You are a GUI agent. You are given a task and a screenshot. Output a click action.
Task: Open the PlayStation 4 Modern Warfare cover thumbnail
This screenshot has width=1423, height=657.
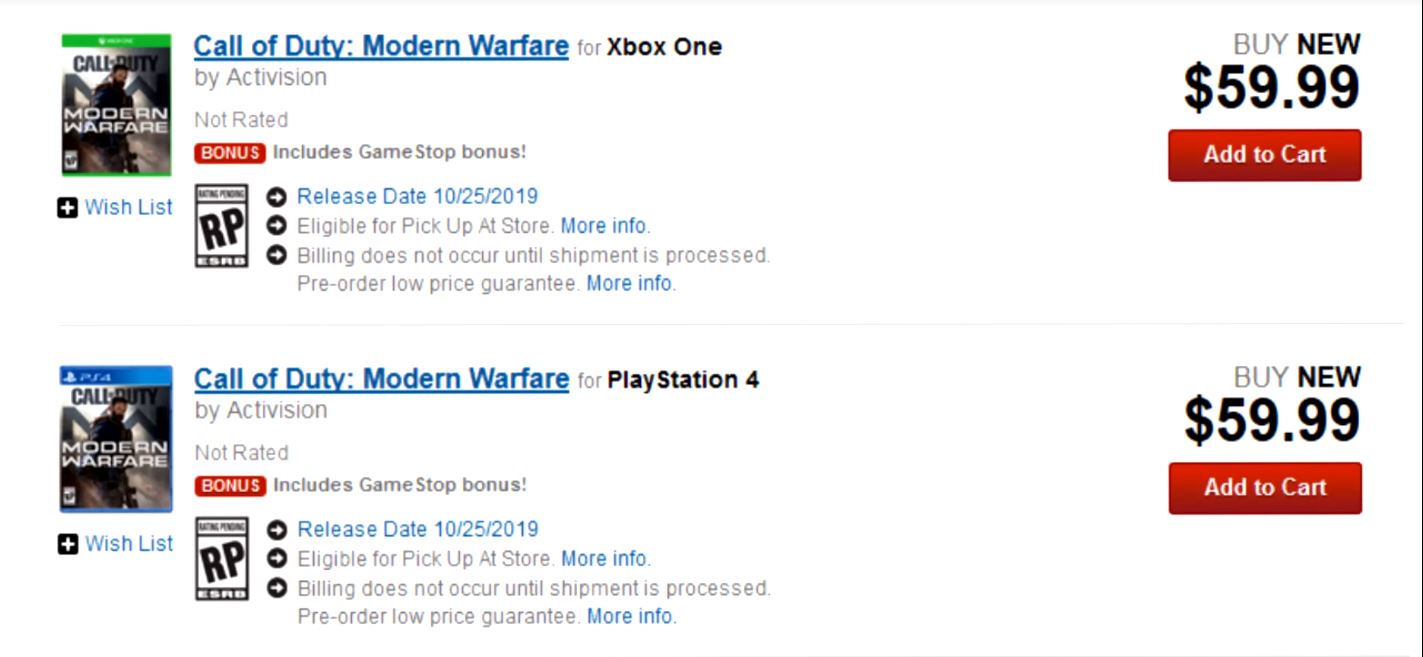point(116,439)
